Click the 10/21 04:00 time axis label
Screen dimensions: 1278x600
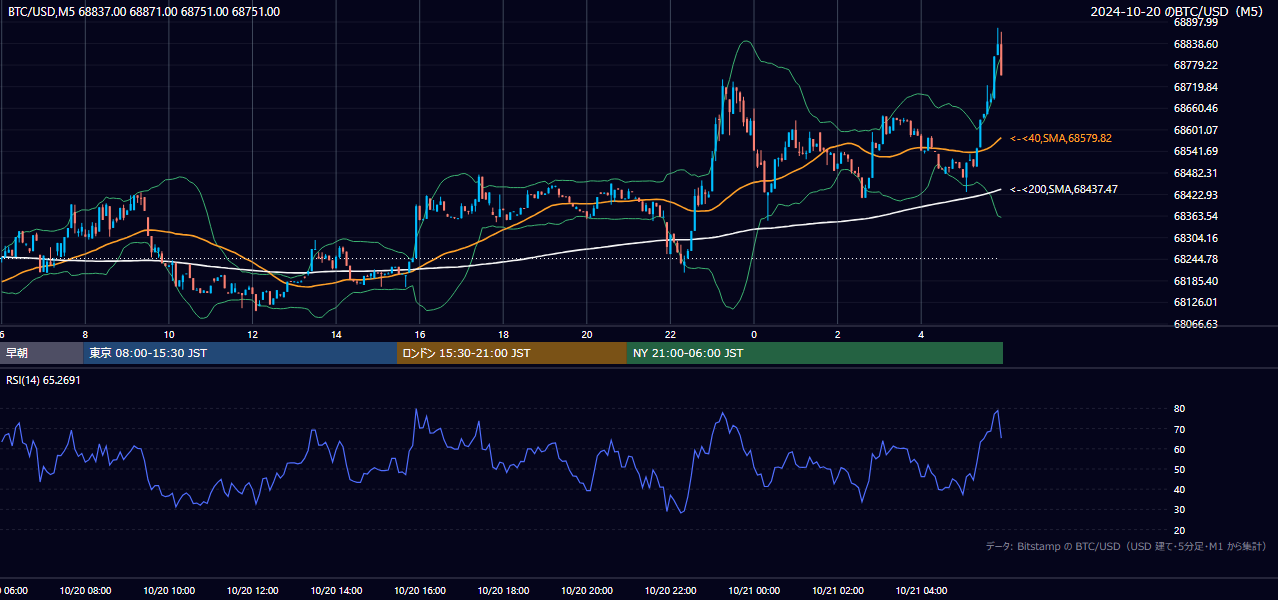click(x=921, y=591)
